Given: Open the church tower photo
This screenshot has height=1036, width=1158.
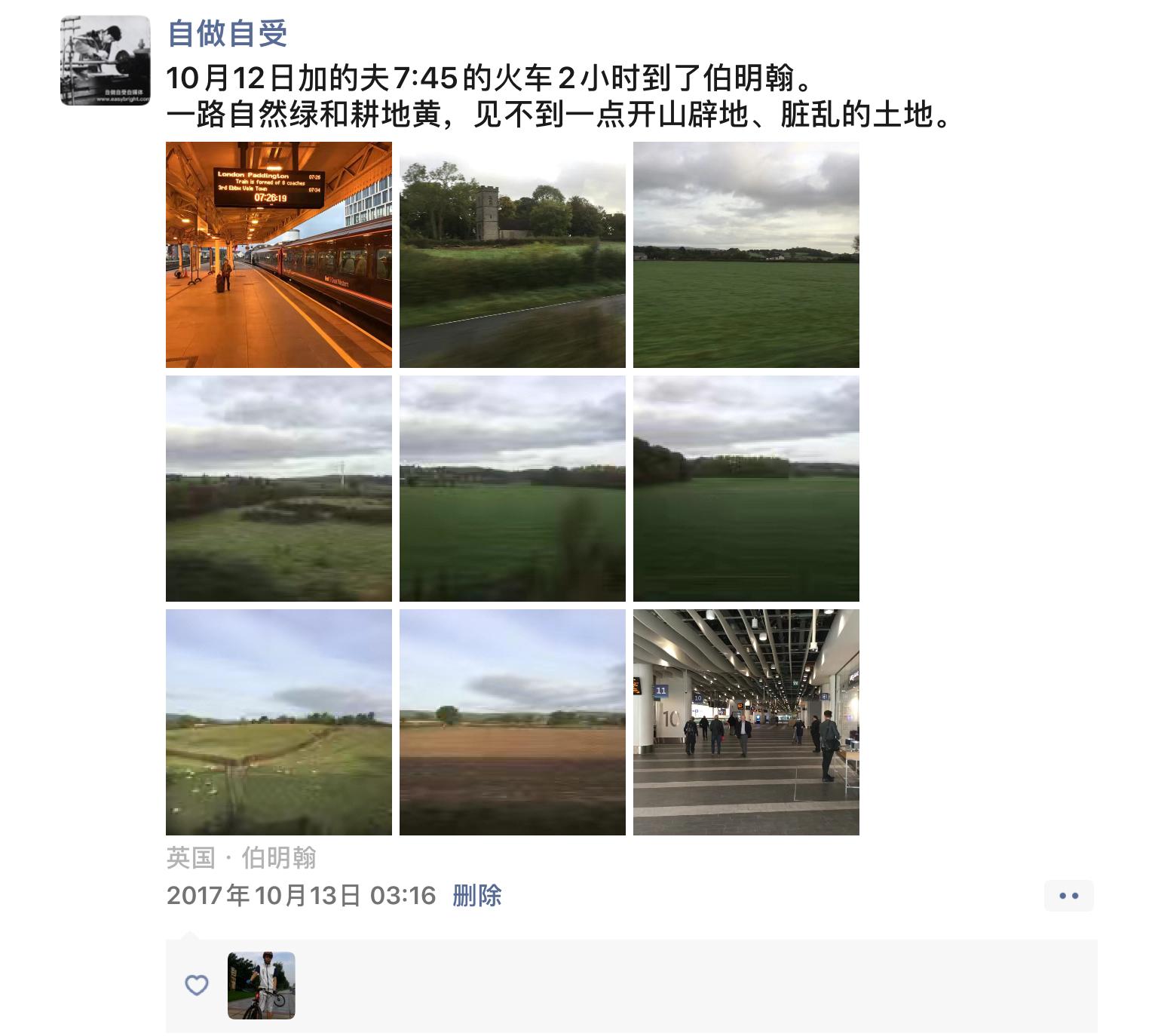Looking at the screenshot, I should [x=513, y=255].
